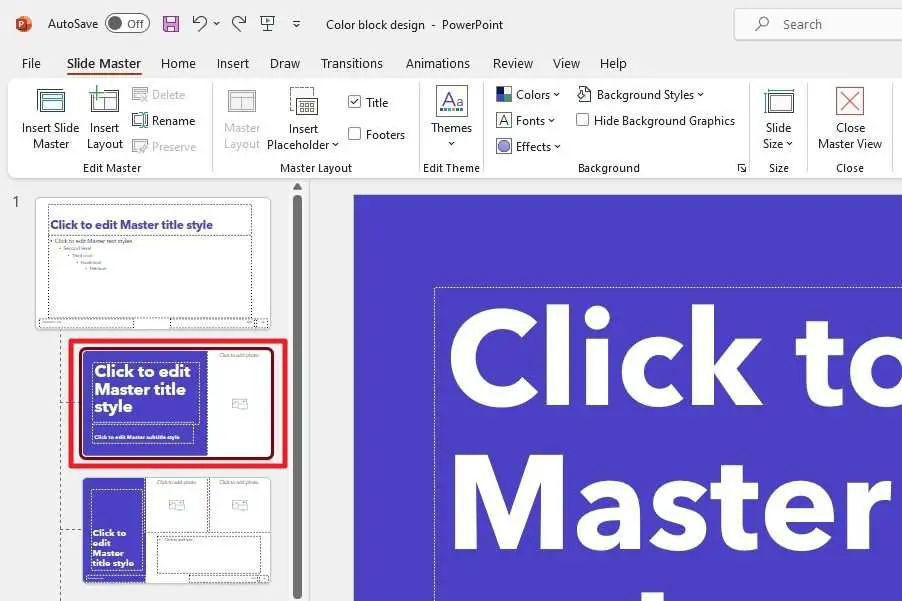Click the Master Layout icon
The image size is (902, 601).
(x=242, y=101)
